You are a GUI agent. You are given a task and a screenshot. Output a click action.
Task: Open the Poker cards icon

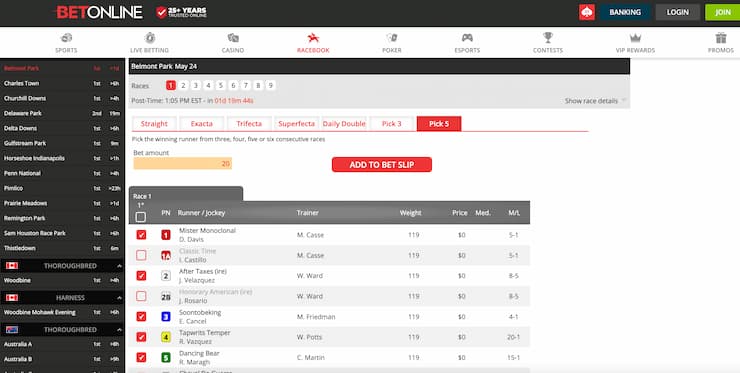[x=392, y=37]
